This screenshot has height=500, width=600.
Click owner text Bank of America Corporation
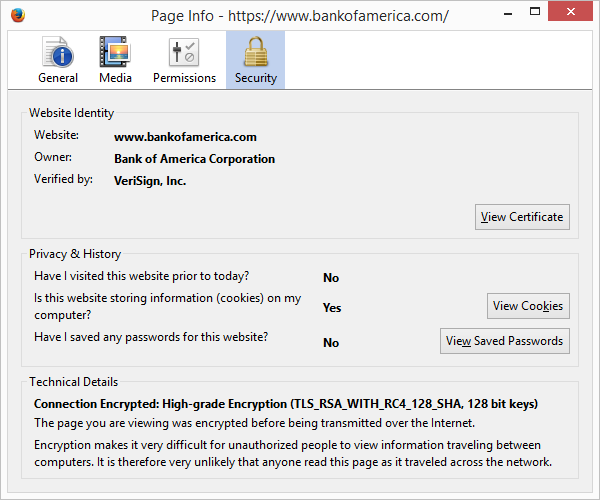coord(194,159)
